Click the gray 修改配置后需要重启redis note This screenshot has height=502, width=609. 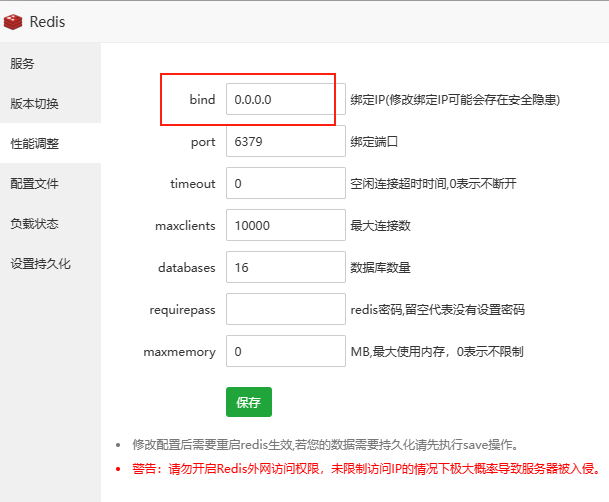[325, 444]
